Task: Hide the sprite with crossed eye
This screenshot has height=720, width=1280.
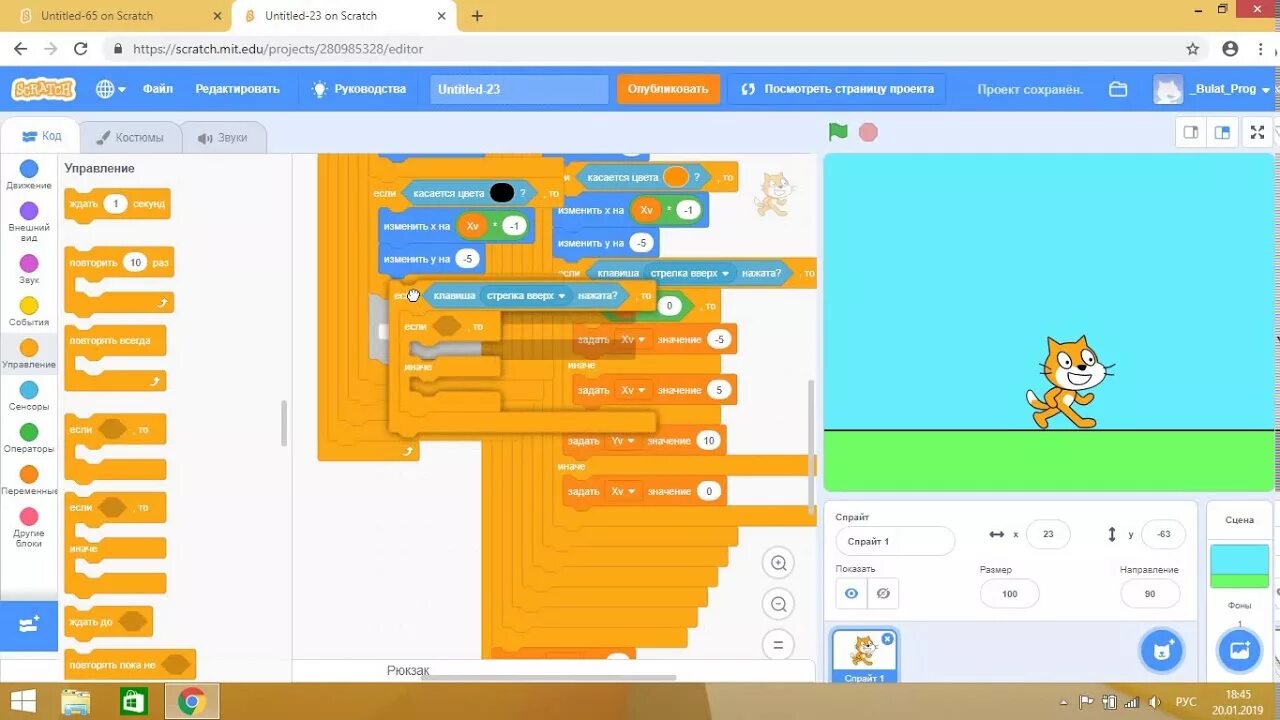Action: 882,593
